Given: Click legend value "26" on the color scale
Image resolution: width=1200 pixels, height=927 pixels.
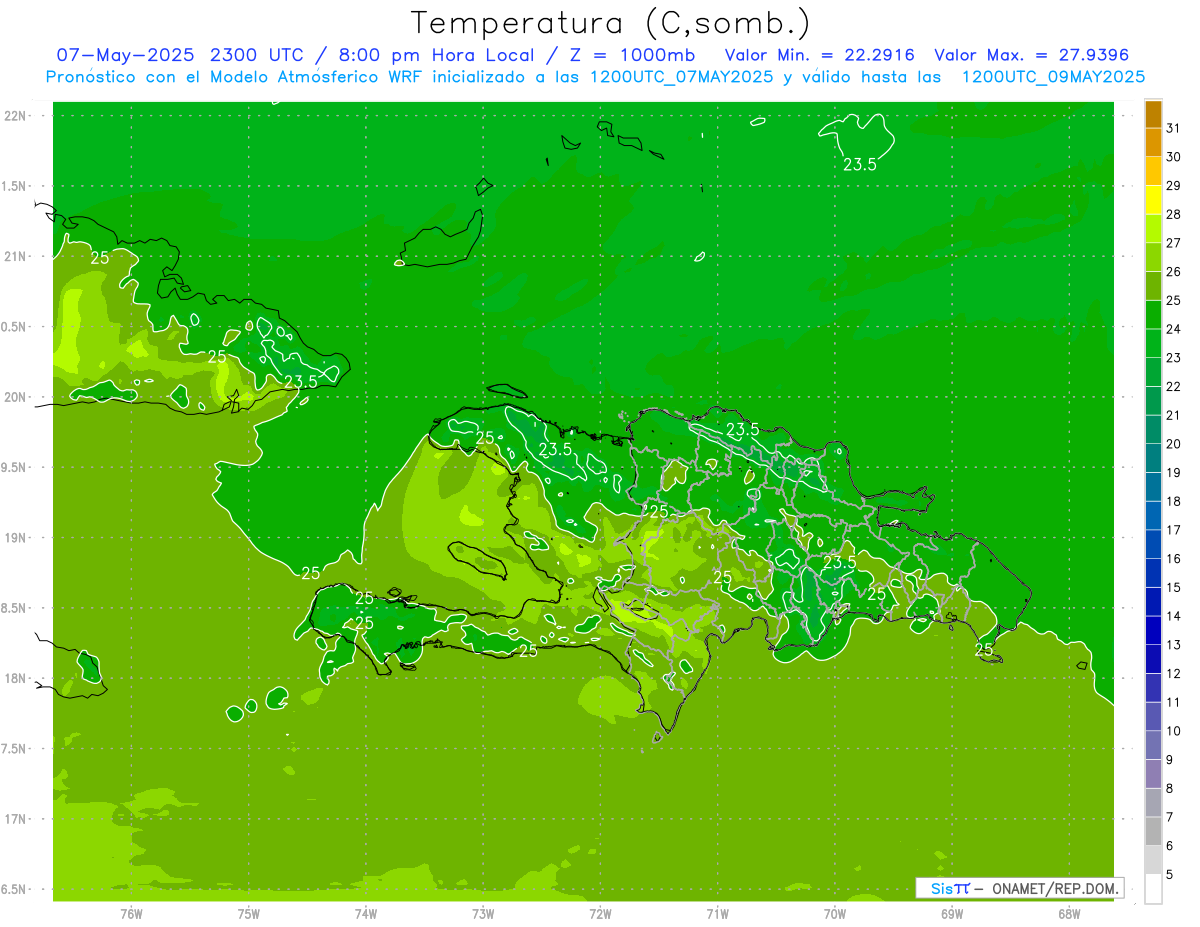Looking at the screenshot, I should 1173,272.
